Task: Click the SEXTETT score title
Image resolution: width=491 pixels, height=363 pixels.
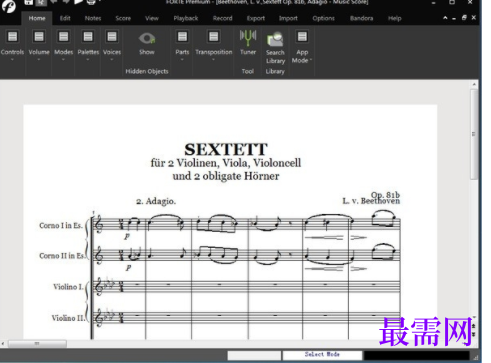Action: (226, 149)
